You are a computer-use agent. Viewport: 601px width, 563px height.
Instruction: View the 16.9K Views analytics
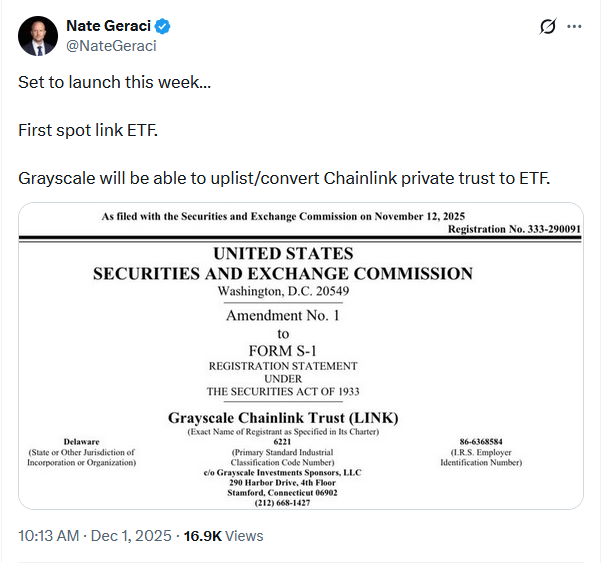[x=221, y=536]
